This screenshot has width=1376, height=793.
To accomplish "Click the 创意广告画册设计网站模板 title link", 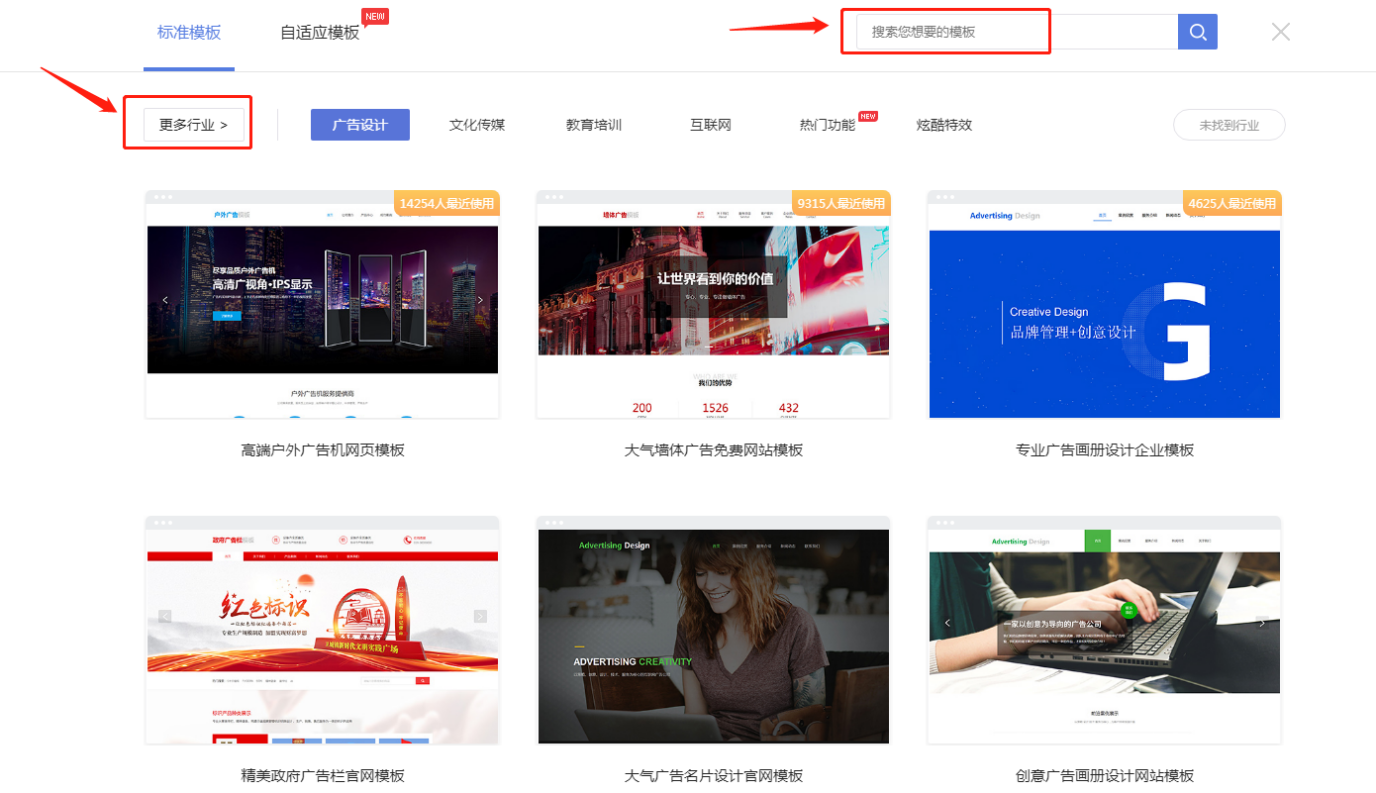I will pos(1104,776).
